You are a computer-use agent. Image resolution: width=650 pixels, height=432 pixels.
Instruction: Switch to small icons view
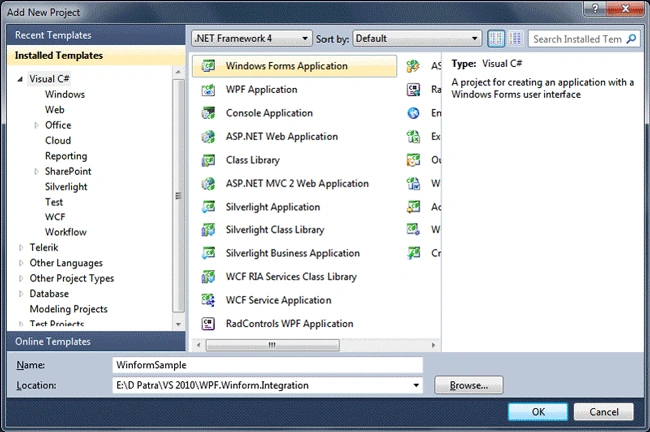pos(516,39)
